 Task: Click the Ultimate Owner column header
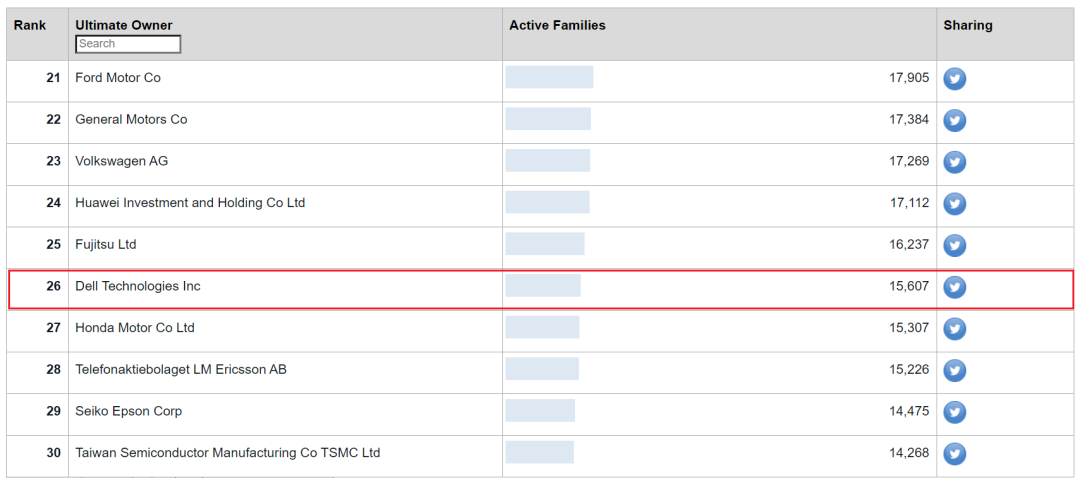click(x=124, y=25)
